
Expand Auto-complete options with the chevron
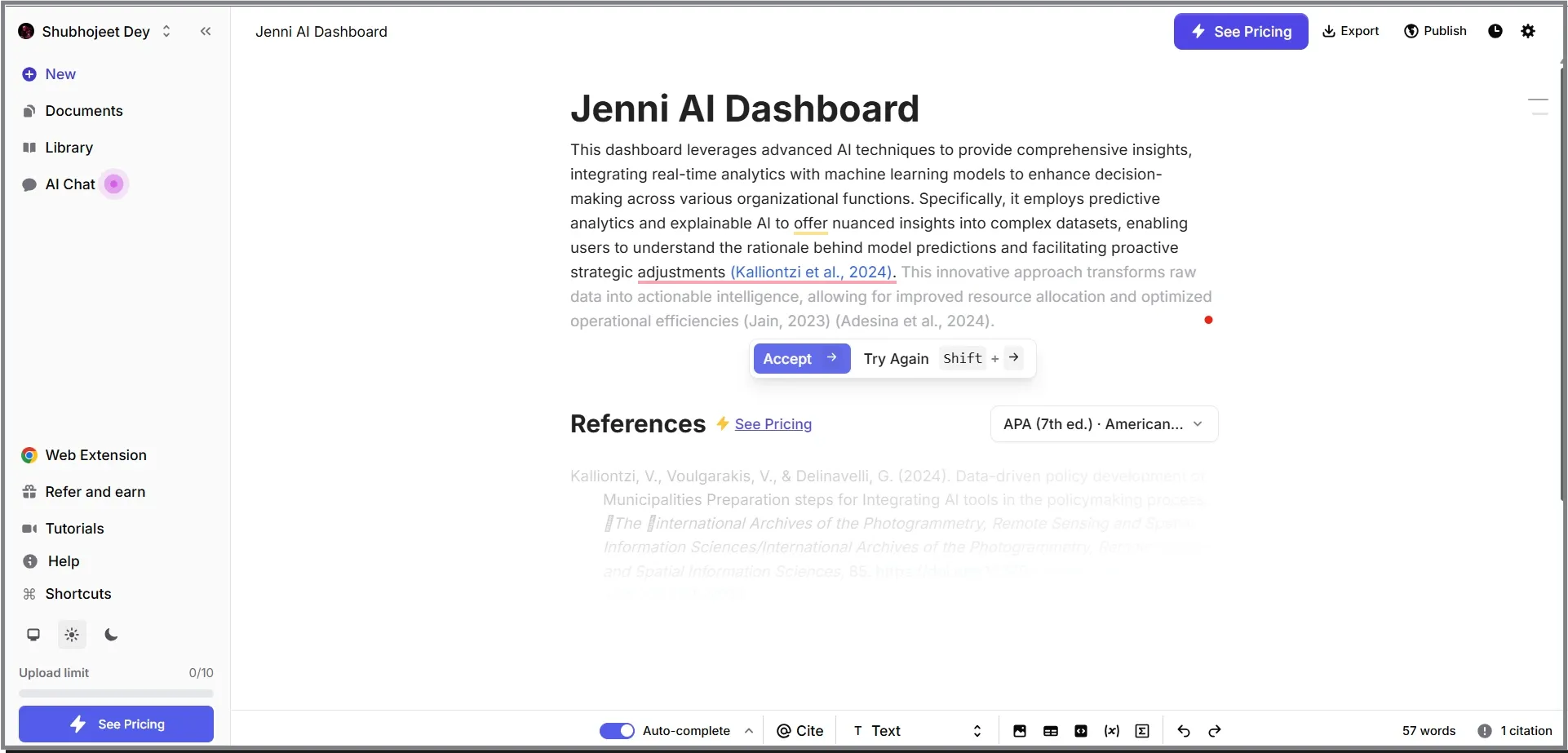coord(749,731)
